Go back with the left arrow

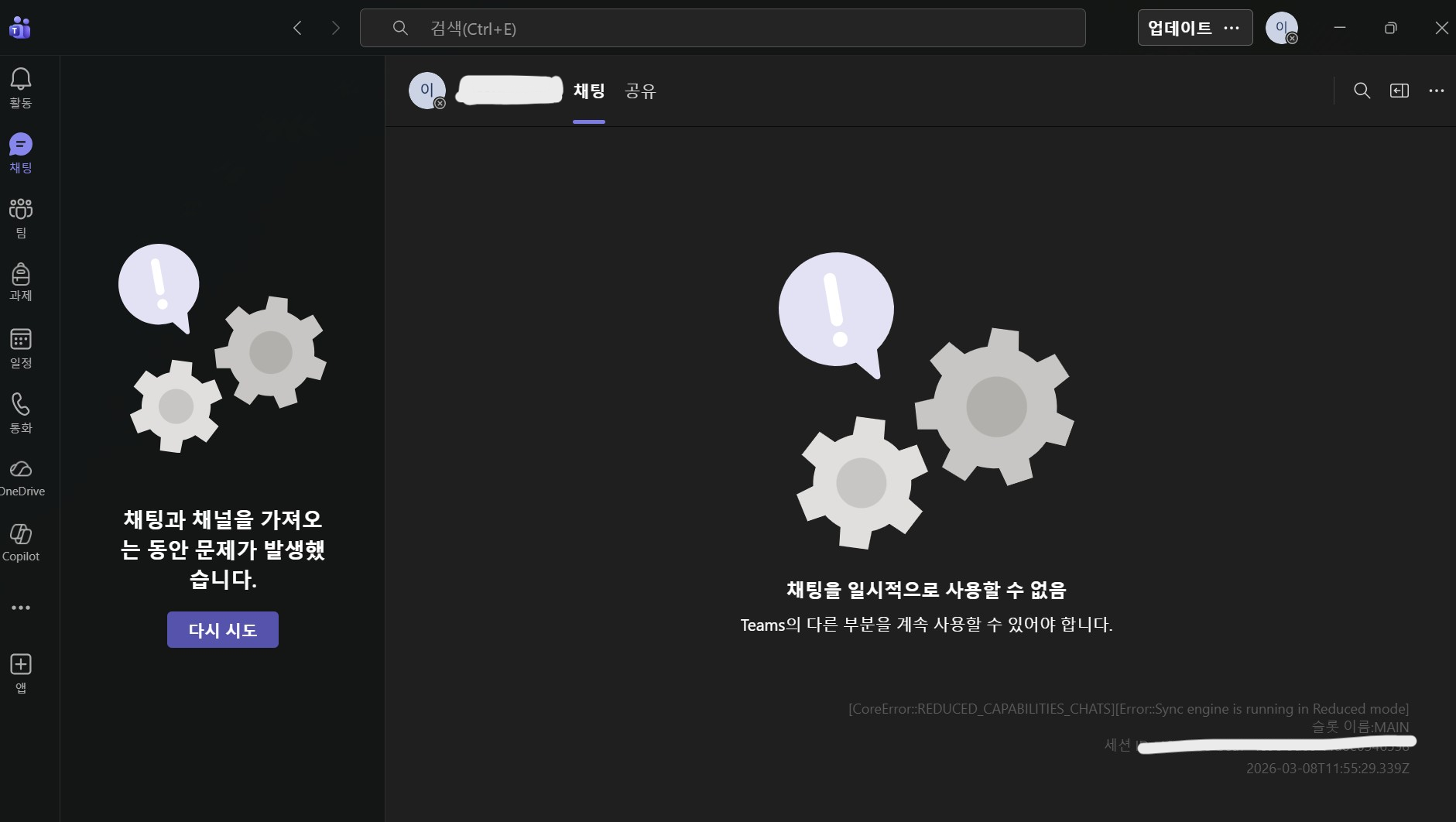click(297, 28)
